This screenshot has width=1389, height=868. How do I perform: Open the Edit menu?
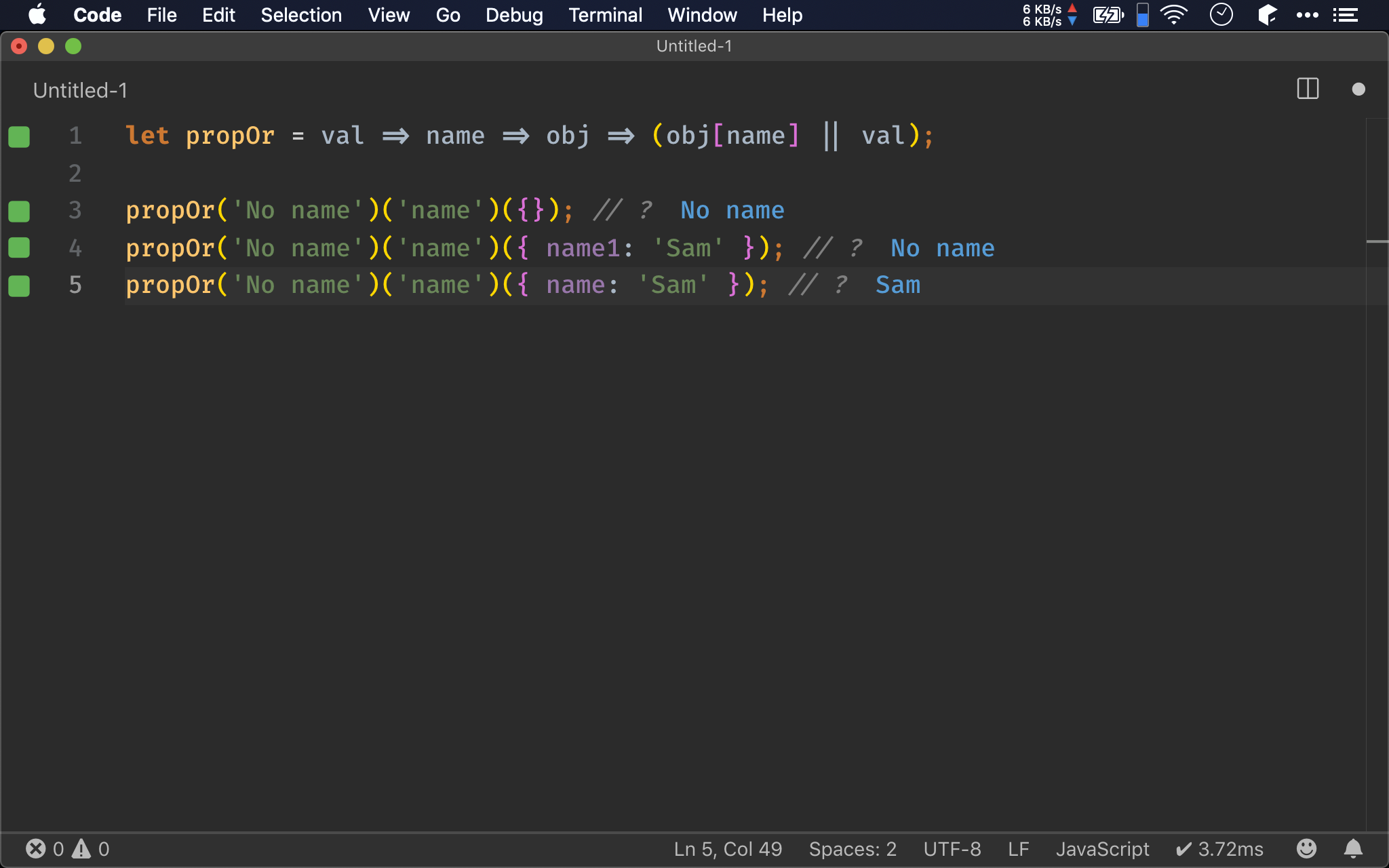[218, 15]
